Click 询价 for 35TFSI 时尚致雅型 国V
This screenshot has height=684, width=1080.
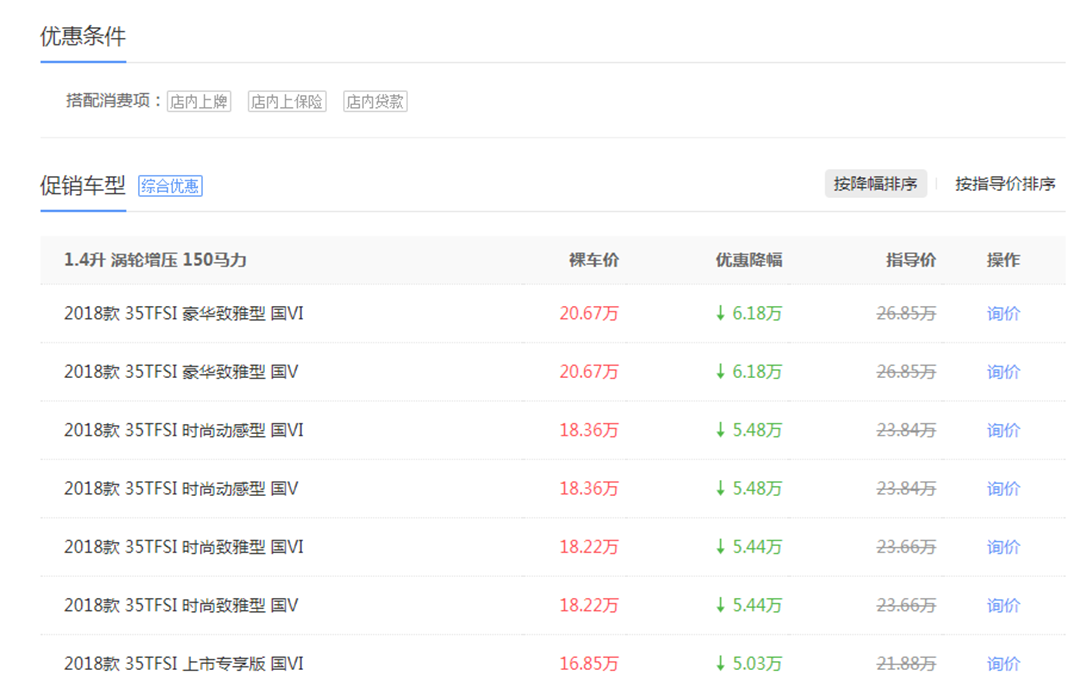[1003, 605]
